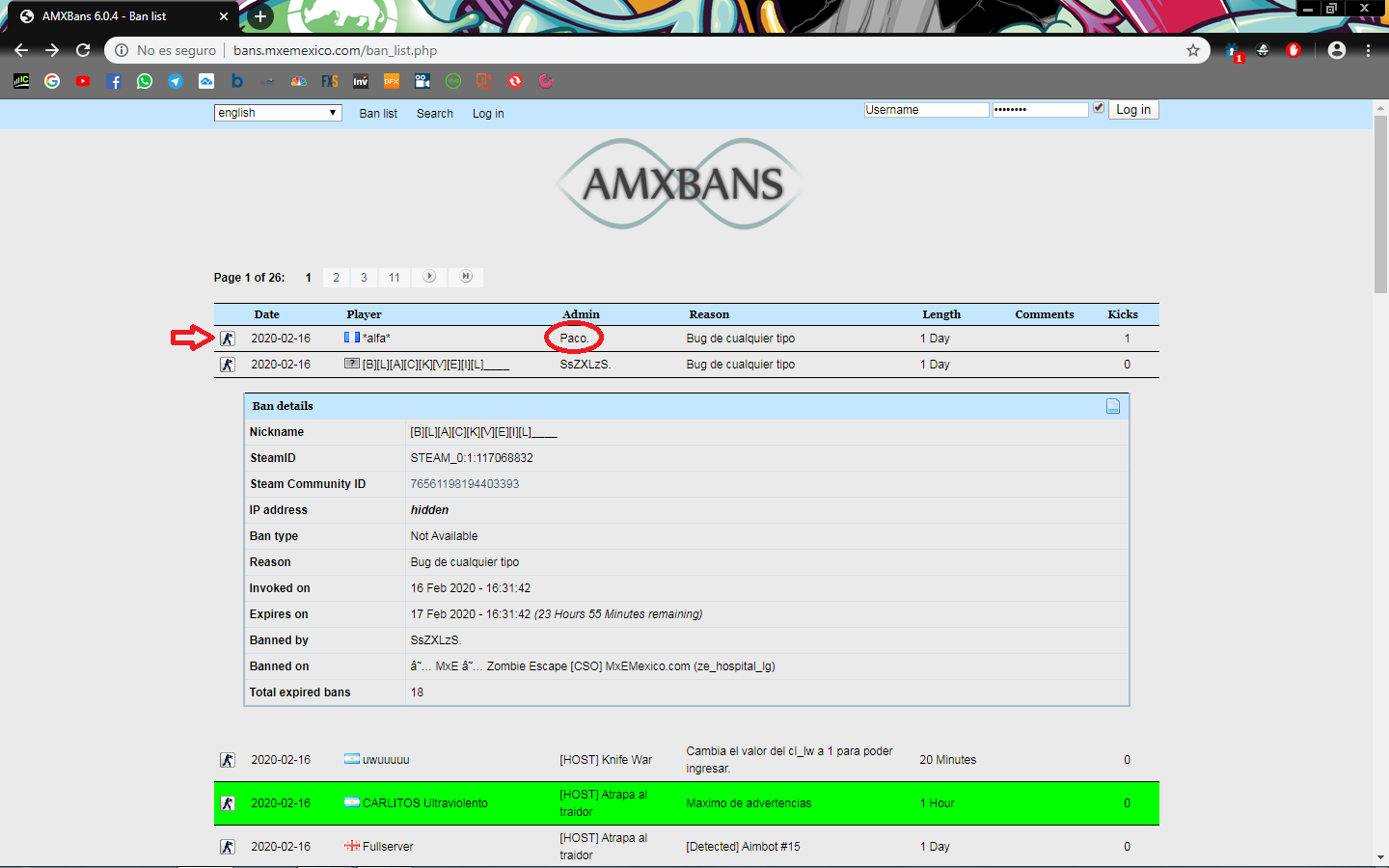Close the AMXBans browser tab
The image size is (1389, 868).
pyautogui.click(x=224, y=16)
